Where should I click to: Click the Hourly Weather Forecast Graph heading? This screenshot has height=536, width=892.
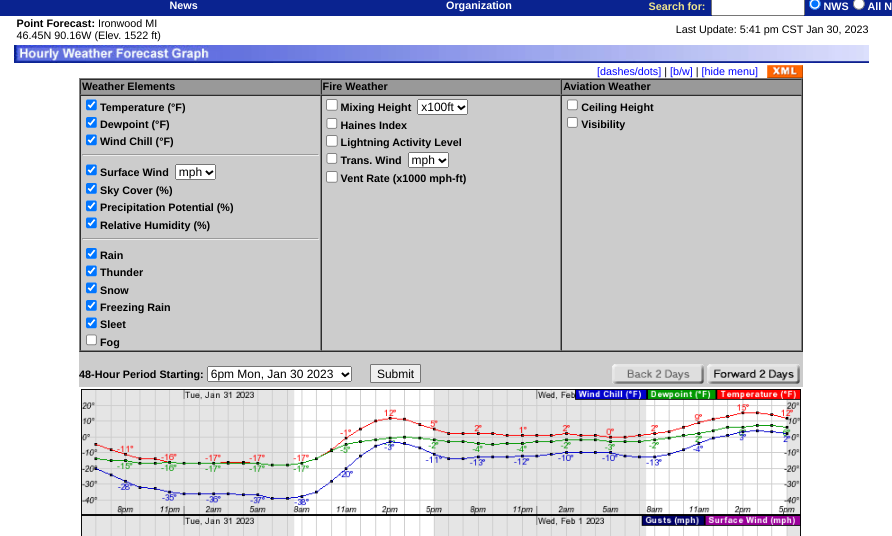(x=114, y=53)
